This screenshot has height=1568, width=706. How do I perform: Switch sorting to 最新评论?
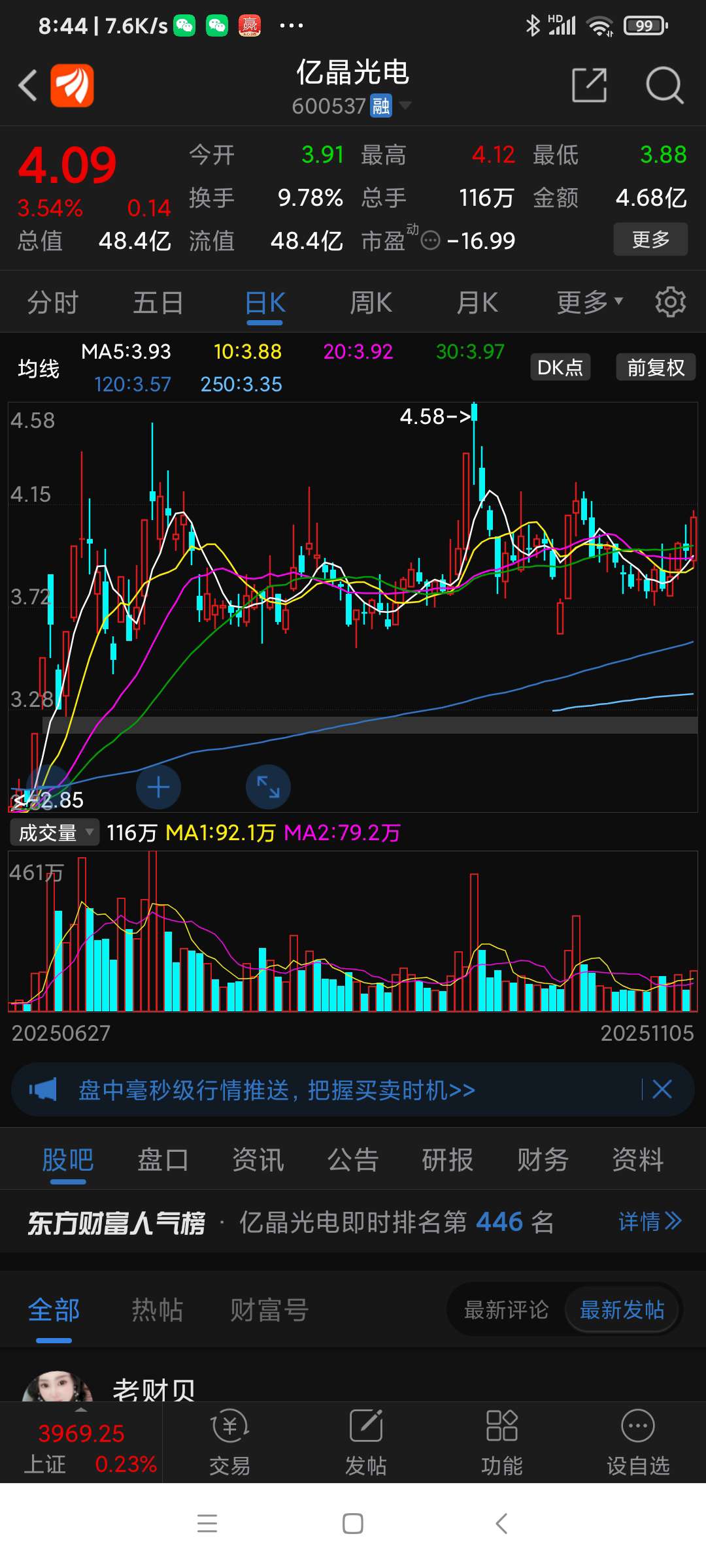[x=506, y=1310]
